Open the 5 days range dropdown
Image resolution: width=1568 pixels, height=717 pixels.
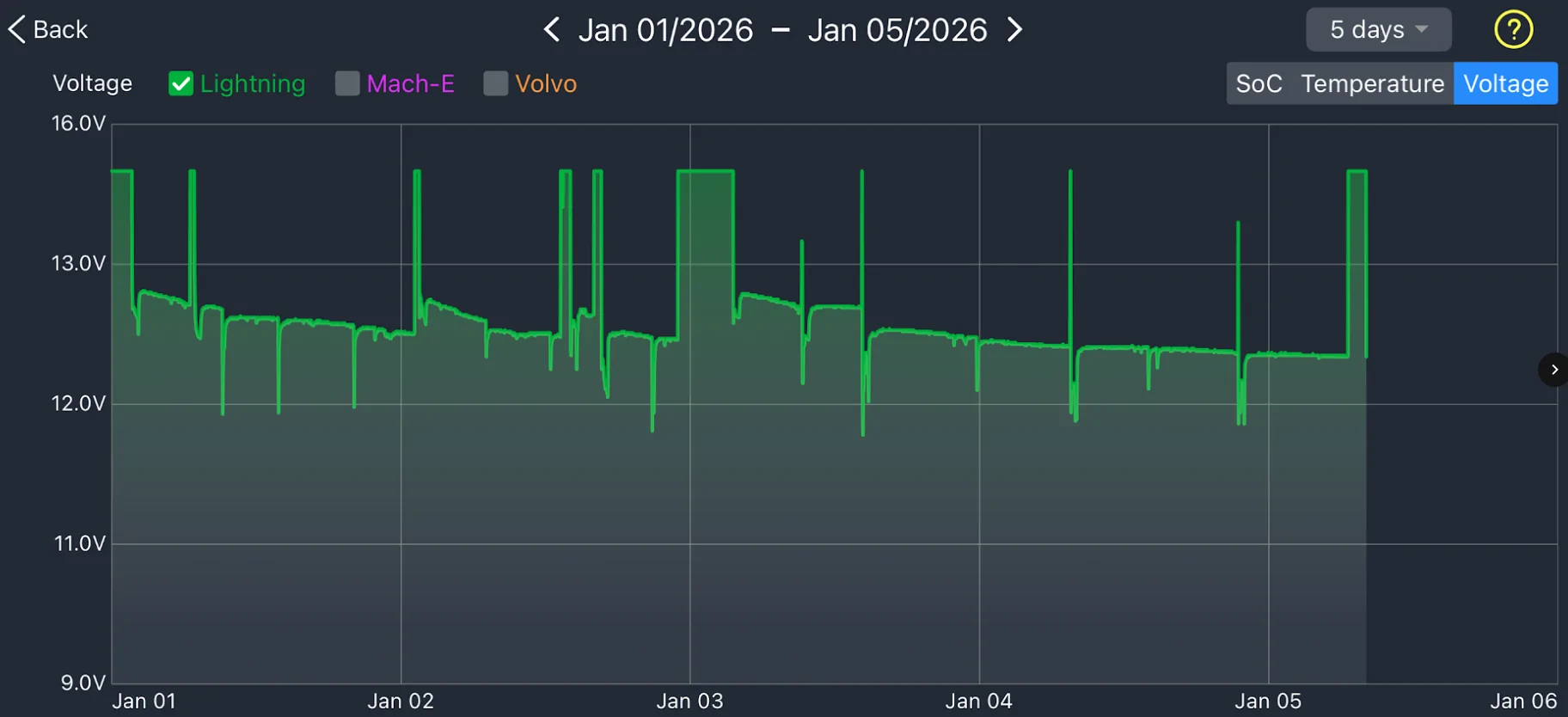tap(1378, 30)
